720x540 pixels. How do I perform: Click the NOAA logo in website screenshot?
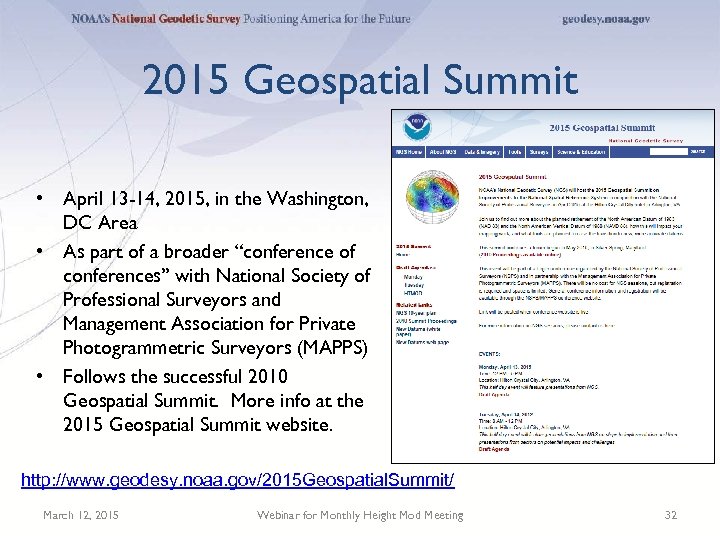coord(417,127)
